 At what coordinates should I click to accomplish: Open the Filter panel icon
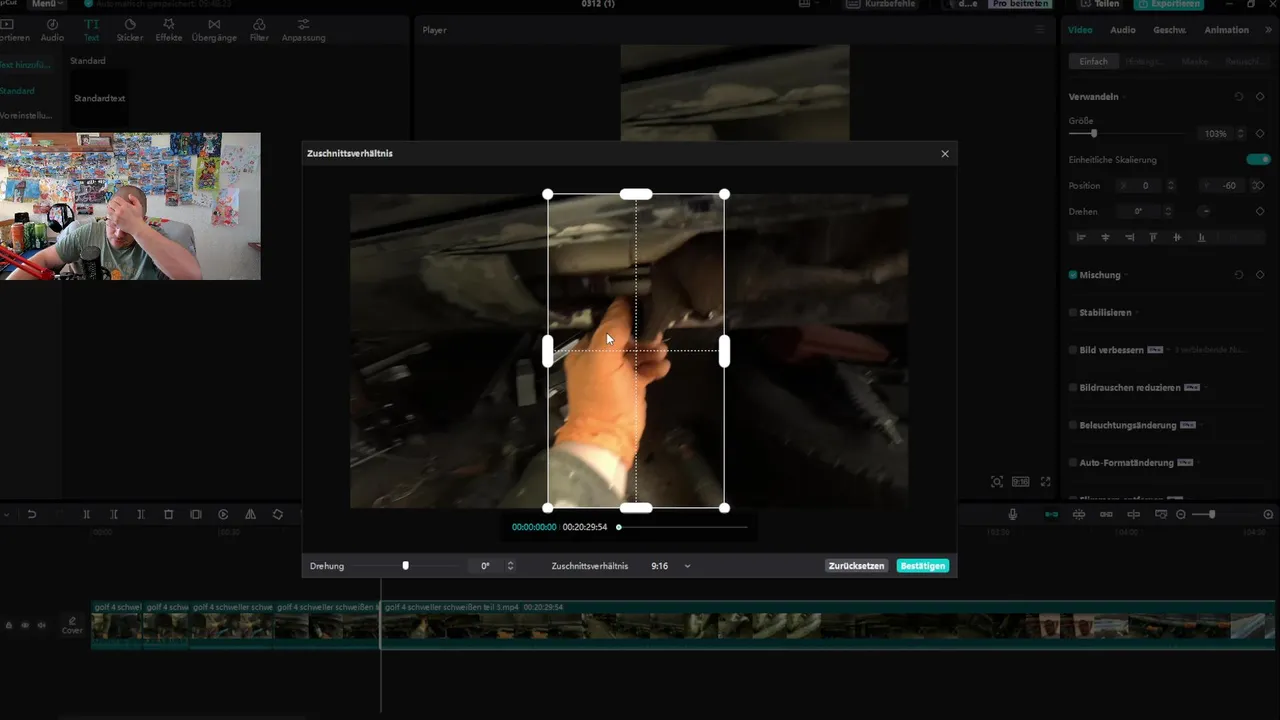pyautogui.click(x=259, y=24)
